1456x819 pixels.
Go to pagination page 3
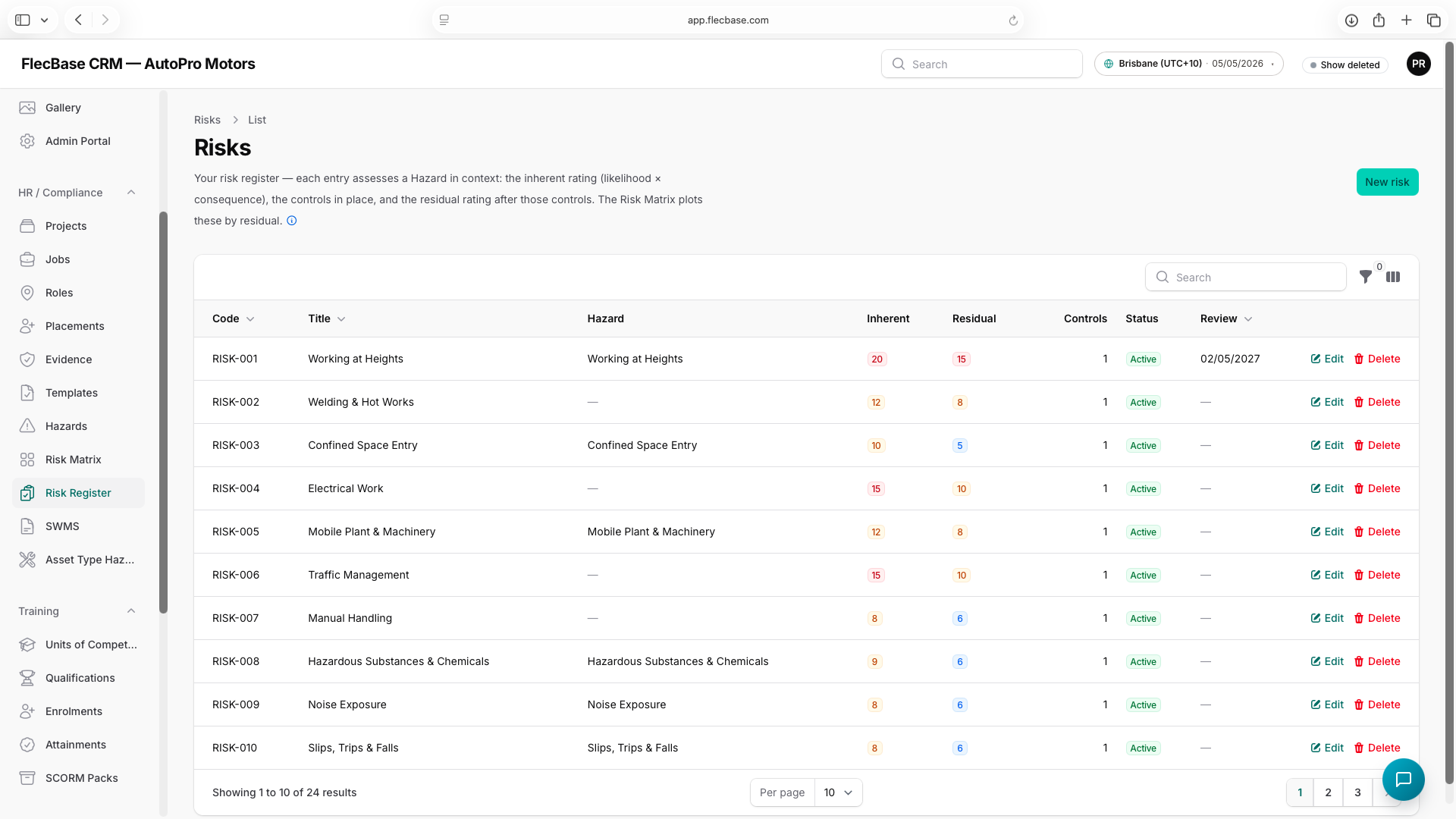[x=1357, y=792]
